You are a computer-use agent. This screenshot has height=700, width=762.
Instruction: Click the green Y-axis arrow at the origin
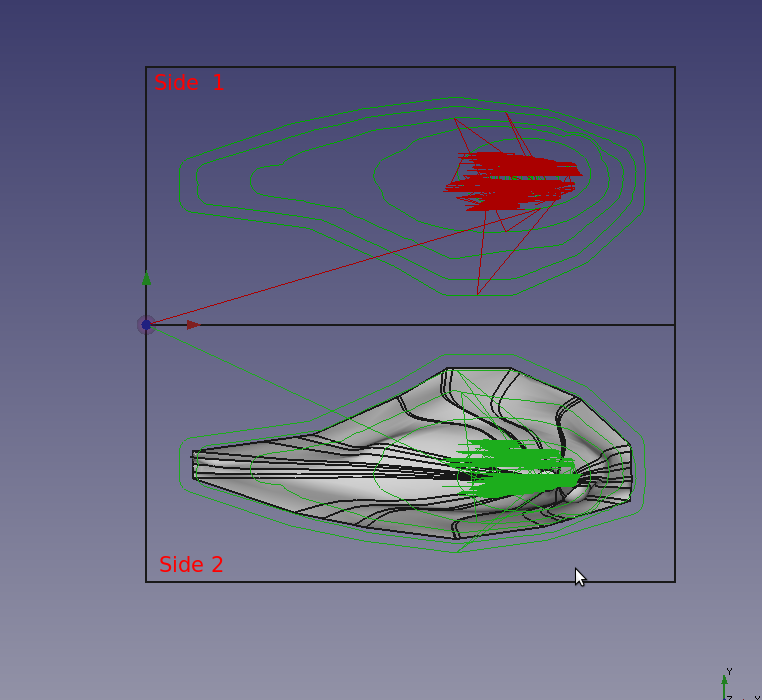click(147, 280)
